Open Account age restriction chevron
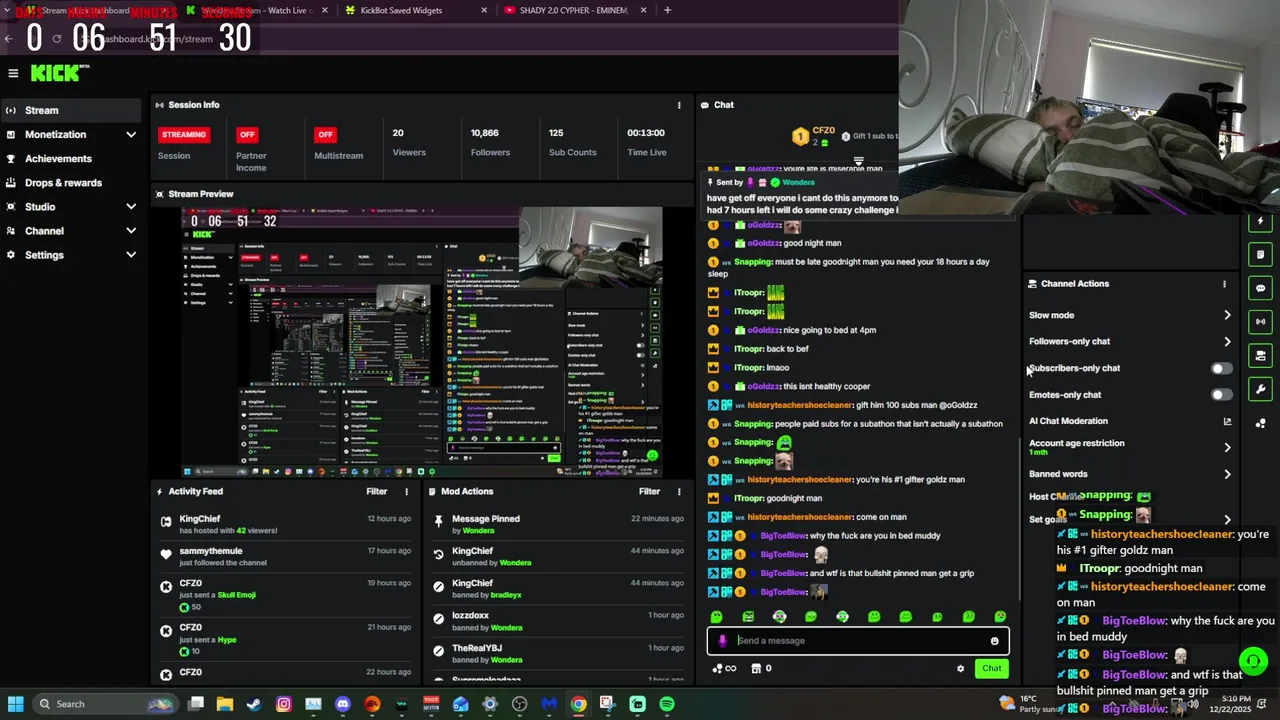This screenshot has width=1280, height=720. click(1227, 447)
